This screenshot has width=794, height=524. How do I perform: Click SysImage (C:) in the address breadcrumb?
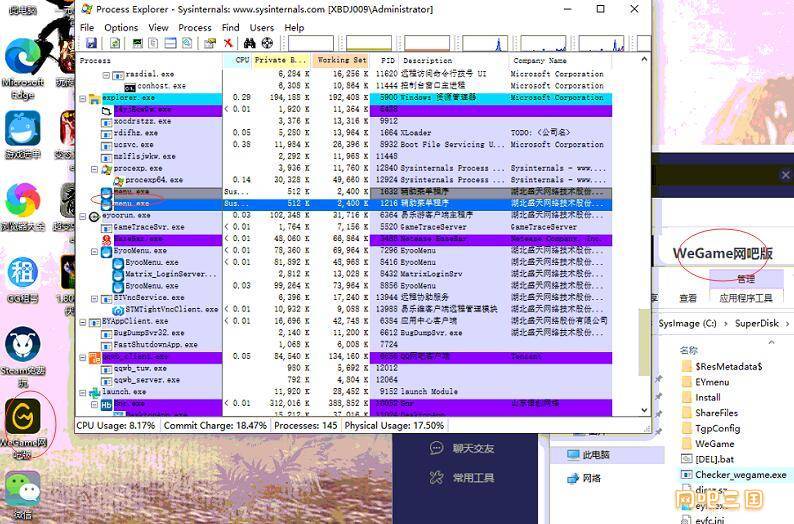click(687, 323)
